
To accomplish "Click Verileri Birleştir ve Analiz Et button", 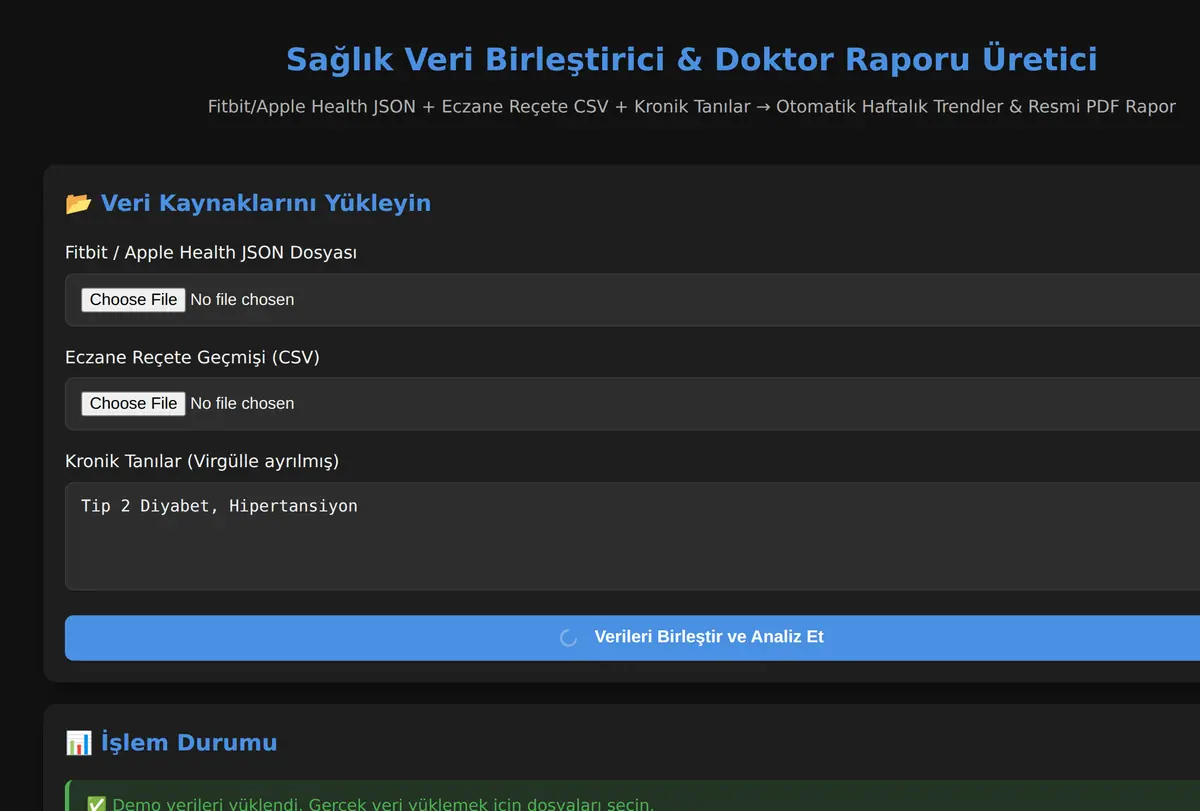I will 632,638.
